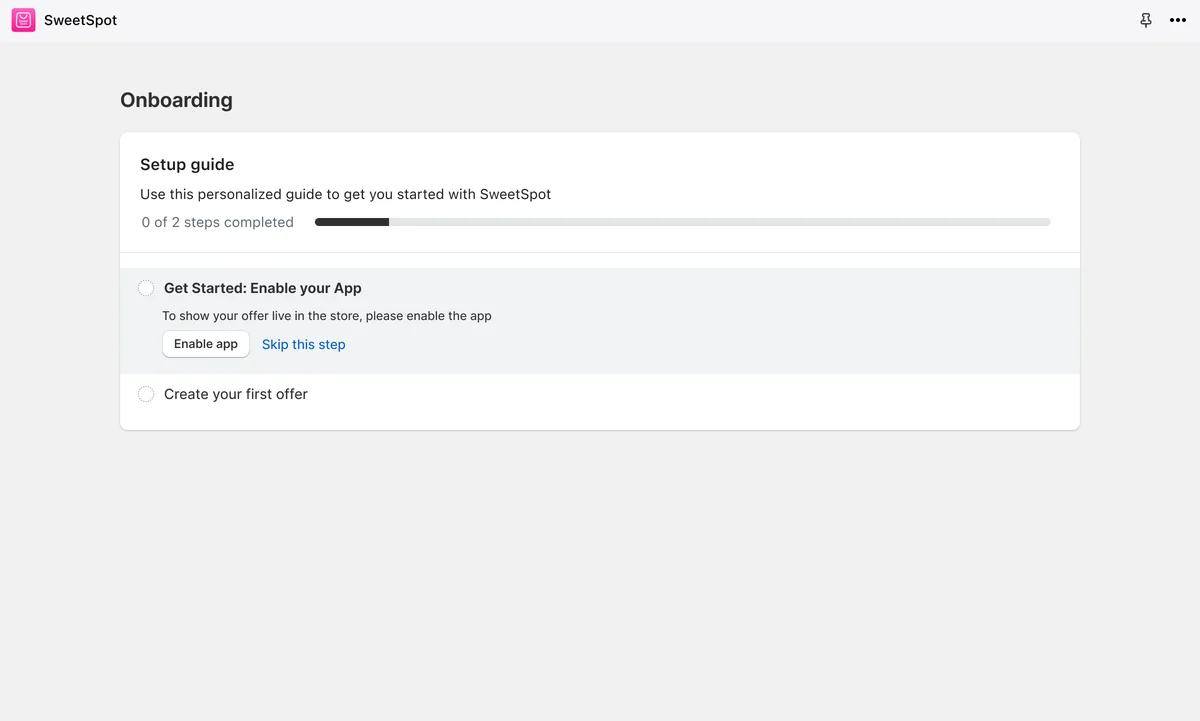This screenshot has width=1200, height=721.
Task: Click the Setup guide heading
Action: [187, 165]
